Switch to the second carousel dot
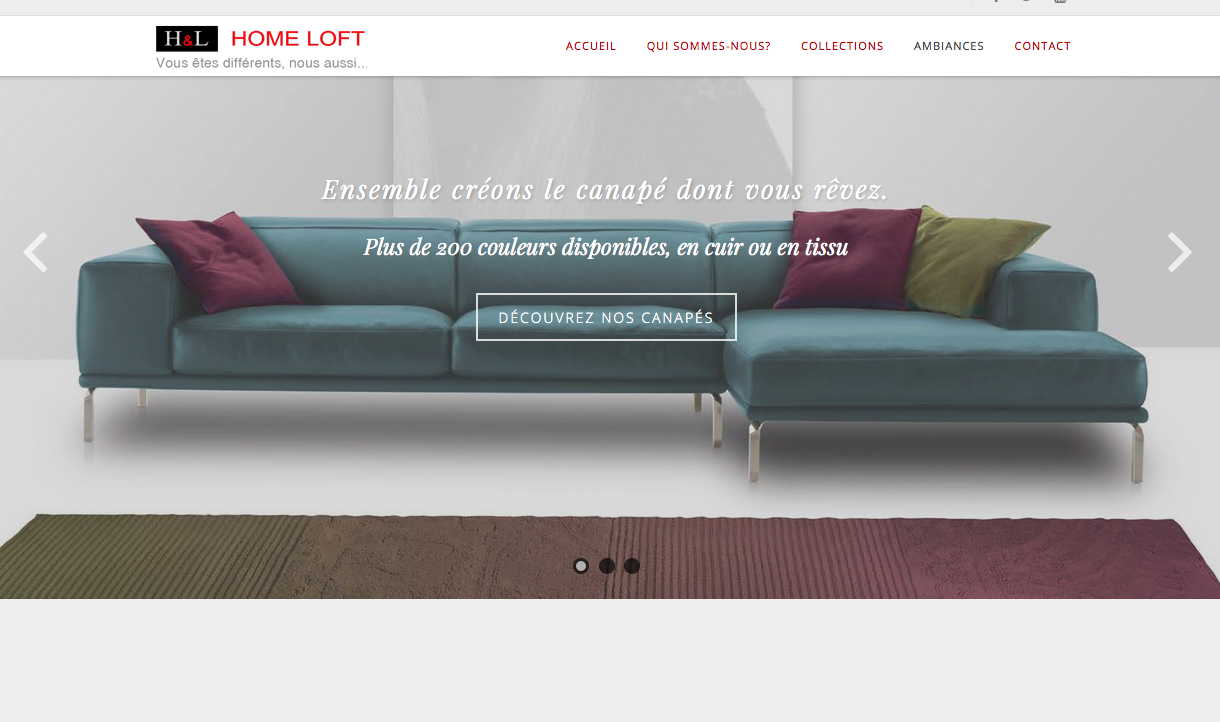1220x722 pixels. point(606,566)
